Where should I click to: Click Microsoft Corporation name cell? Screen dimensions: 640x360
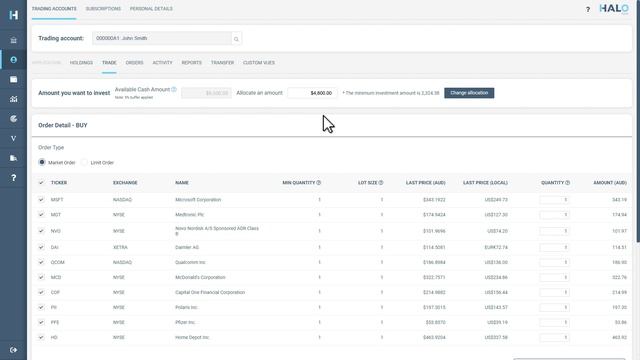pos(198,200)
